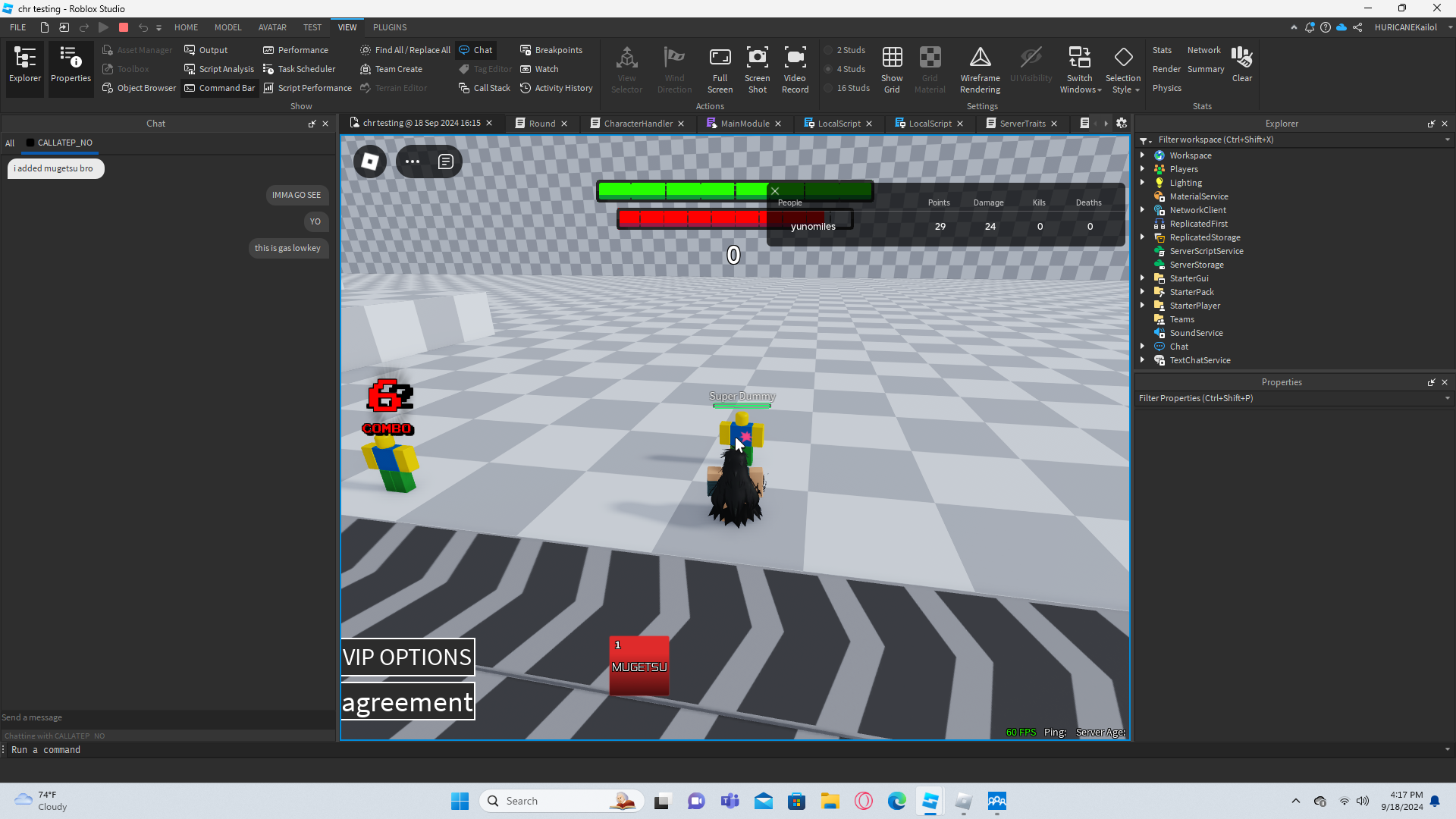The image size is (1456, 819).
Task: Click the red Stop playtest button
Action: click(x=124, y=27)
